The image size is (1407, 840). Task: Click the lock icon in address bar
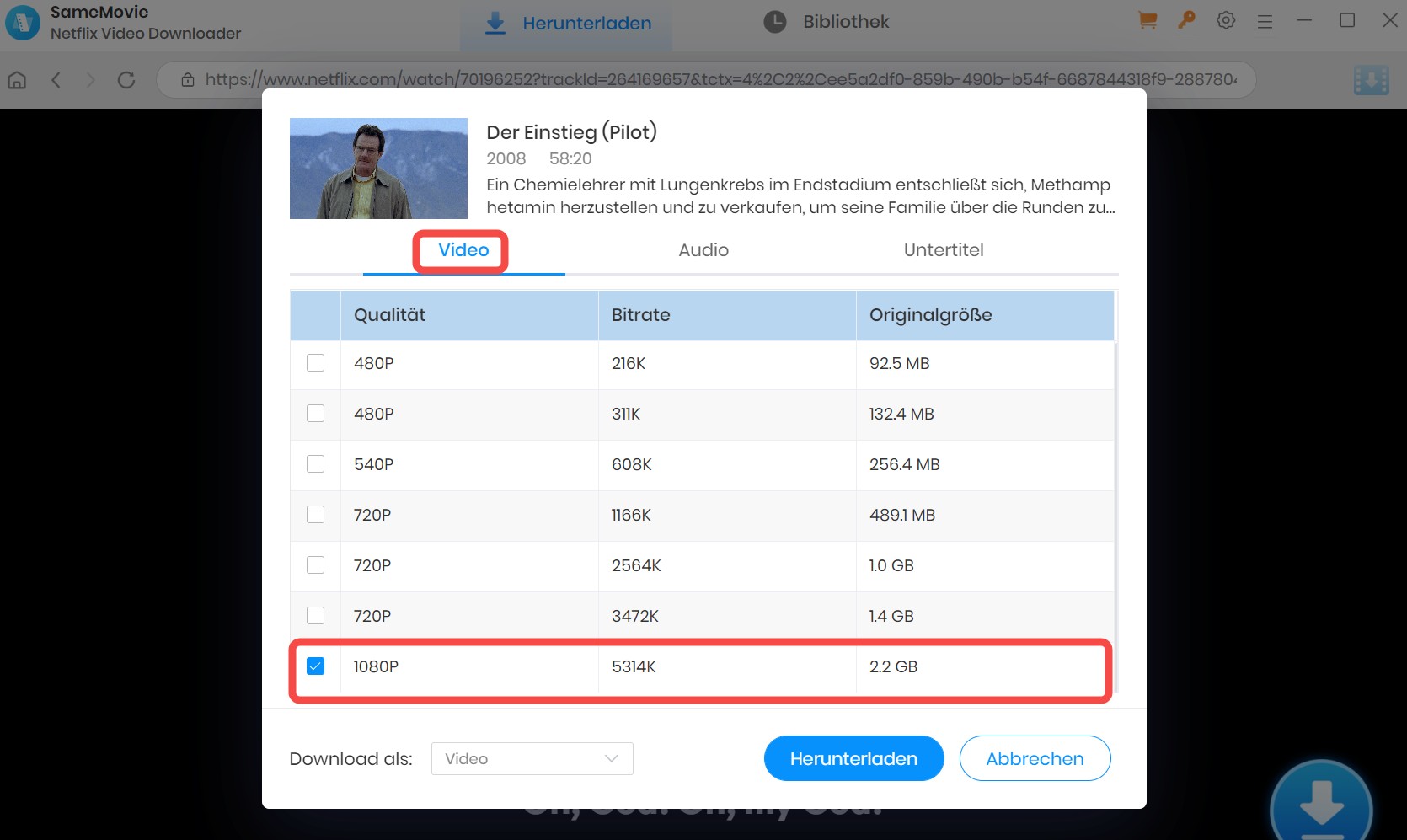coord(188,80)
